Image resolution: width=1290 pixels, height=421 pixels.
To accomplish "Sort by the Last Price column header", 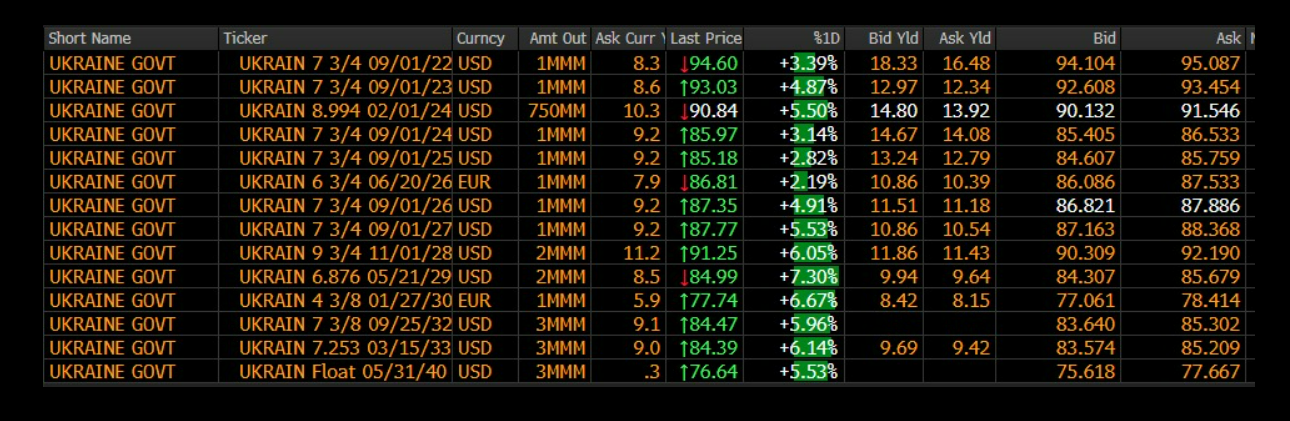I will (x=706, y=39).
